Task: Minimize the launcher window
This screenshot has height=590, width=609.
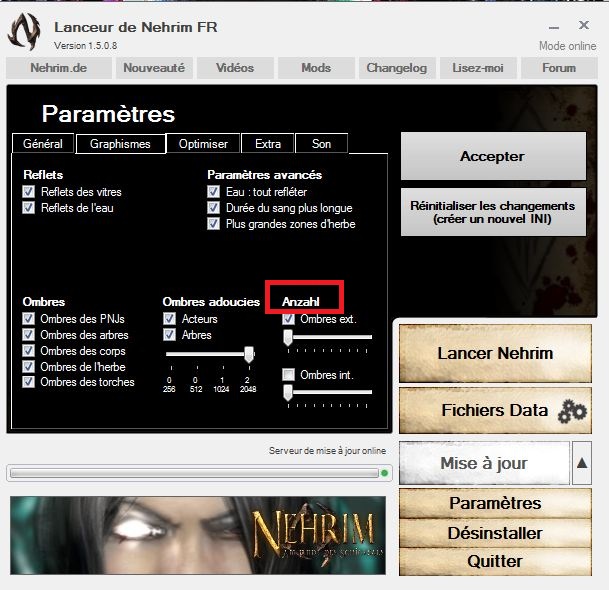Action: (x=554, y=28)
